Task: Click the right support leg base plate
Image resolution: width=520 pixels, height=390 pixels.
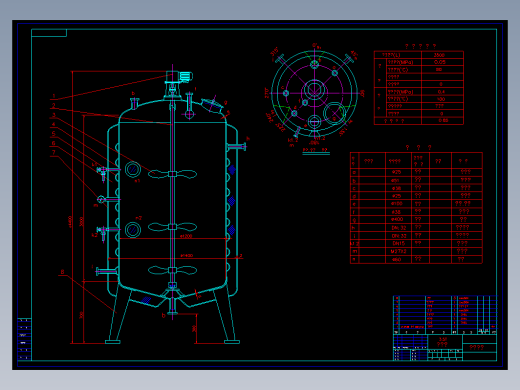Action: click(x=232, y=342)
